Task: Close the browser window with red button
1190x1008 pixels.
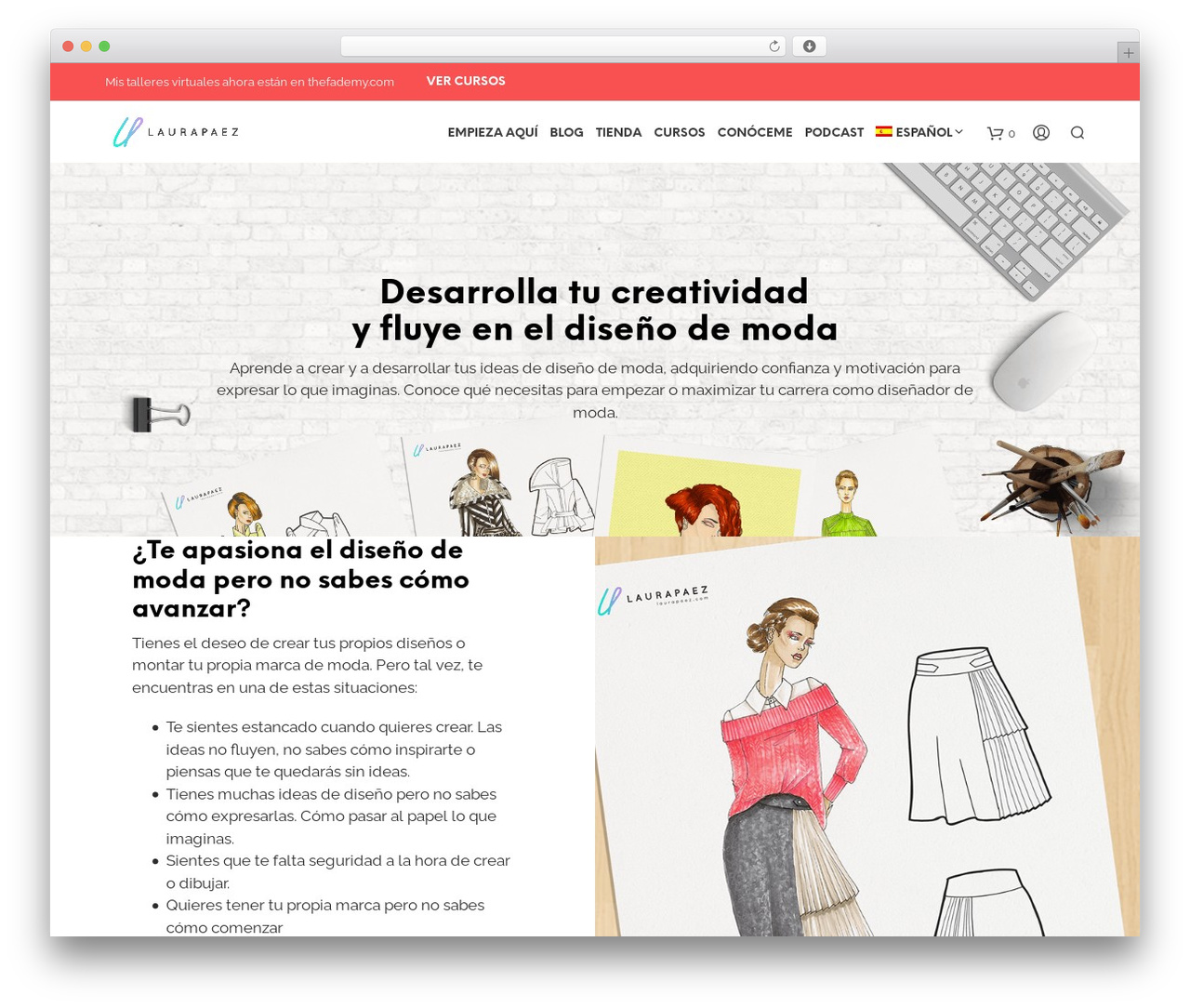Action: (68, 46)
